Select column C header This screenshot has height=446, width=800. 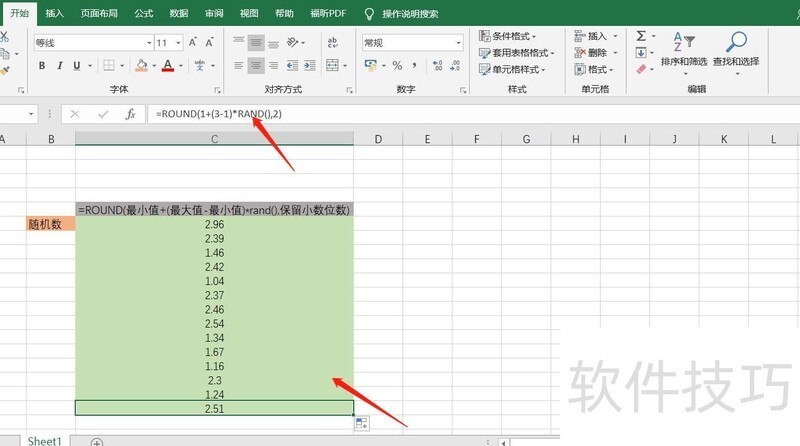(214, 139)
